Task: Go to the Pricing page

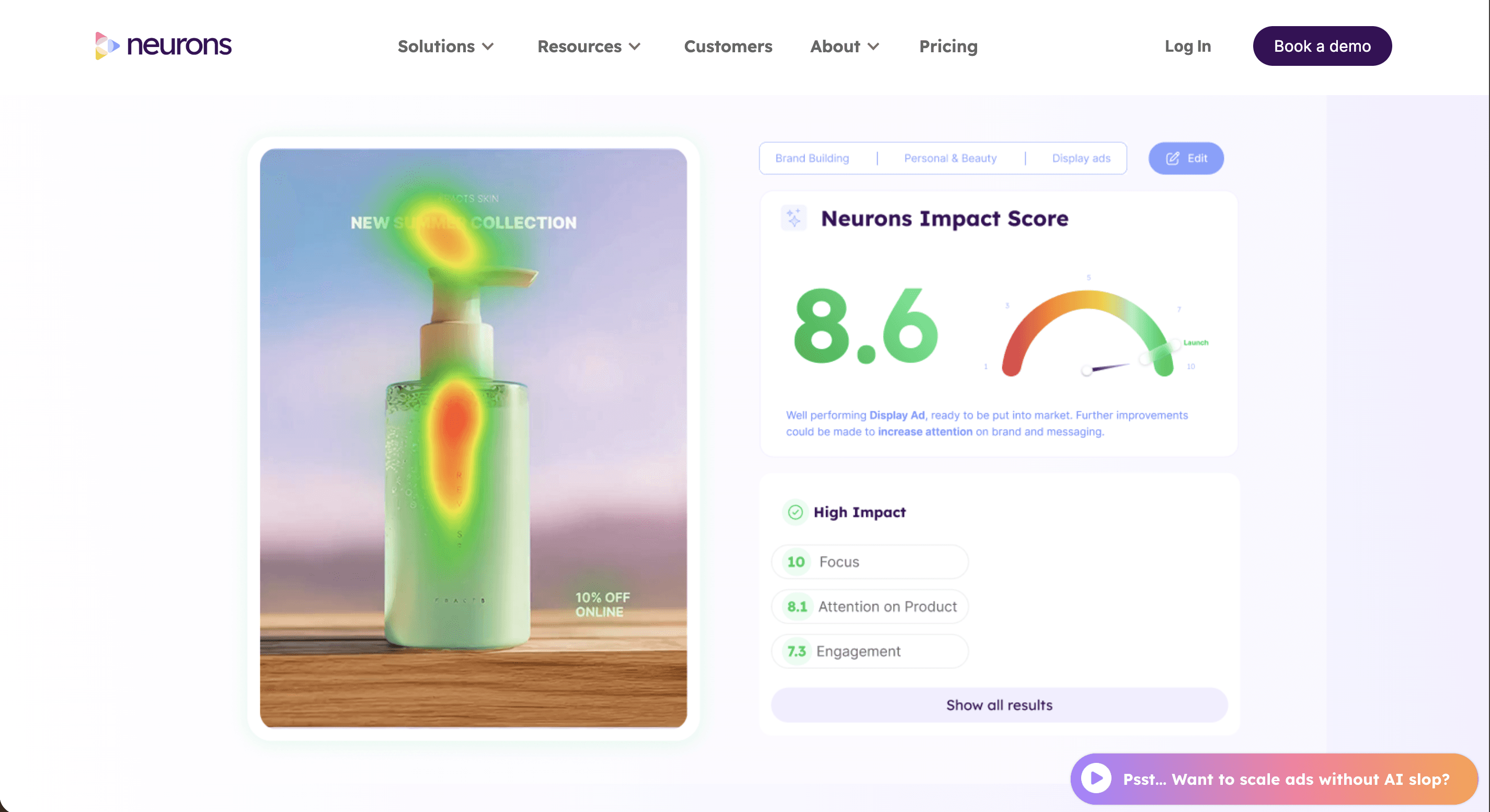Action: (x=948, y=46)
